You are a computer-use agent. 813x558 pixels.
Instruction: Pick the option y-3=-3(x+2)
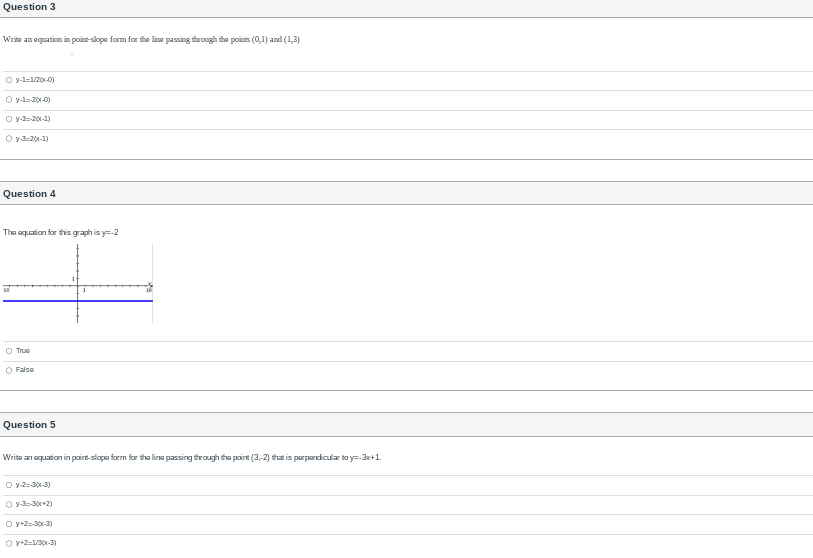9,505
